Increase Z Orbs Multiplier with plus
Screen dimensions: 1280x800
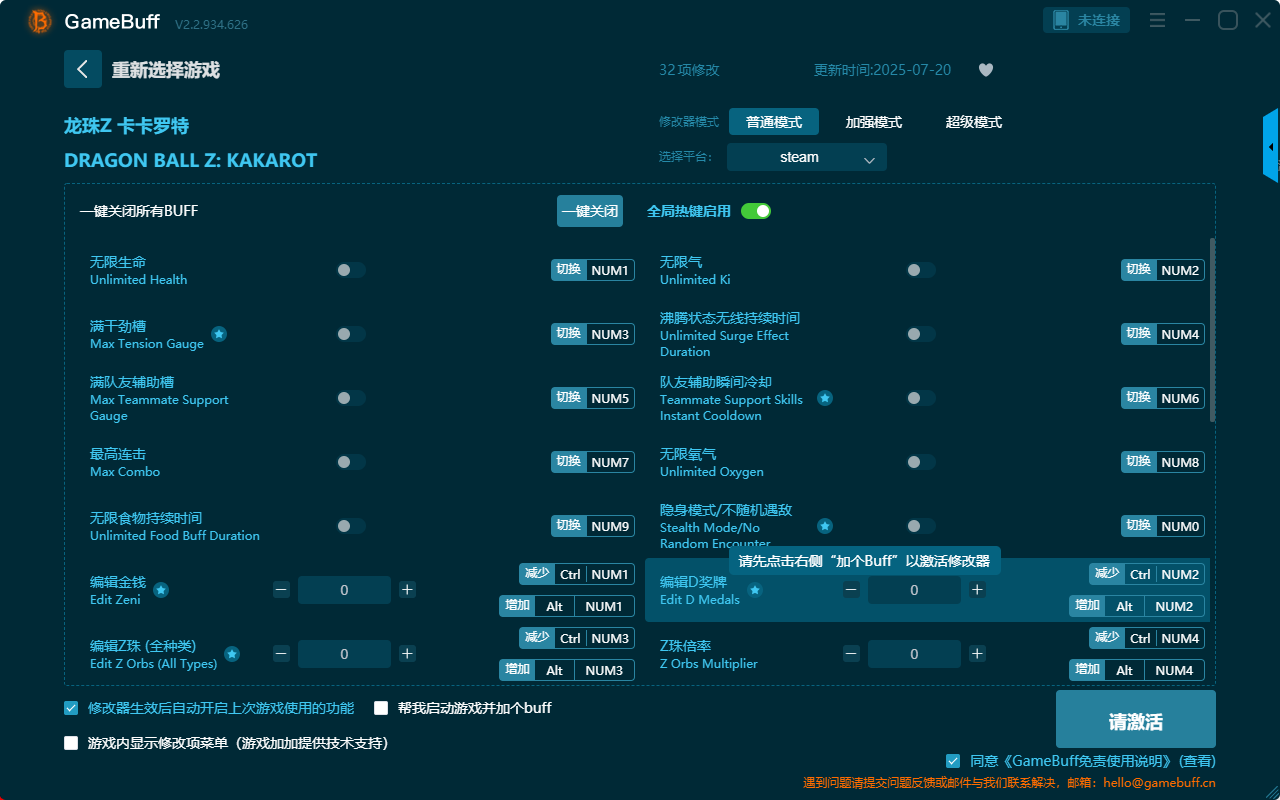(977, 654)
